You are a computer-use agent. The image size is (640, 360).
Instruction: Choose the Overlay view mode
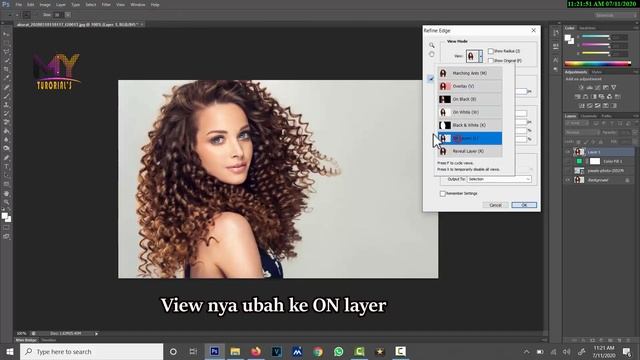(470, 86)
